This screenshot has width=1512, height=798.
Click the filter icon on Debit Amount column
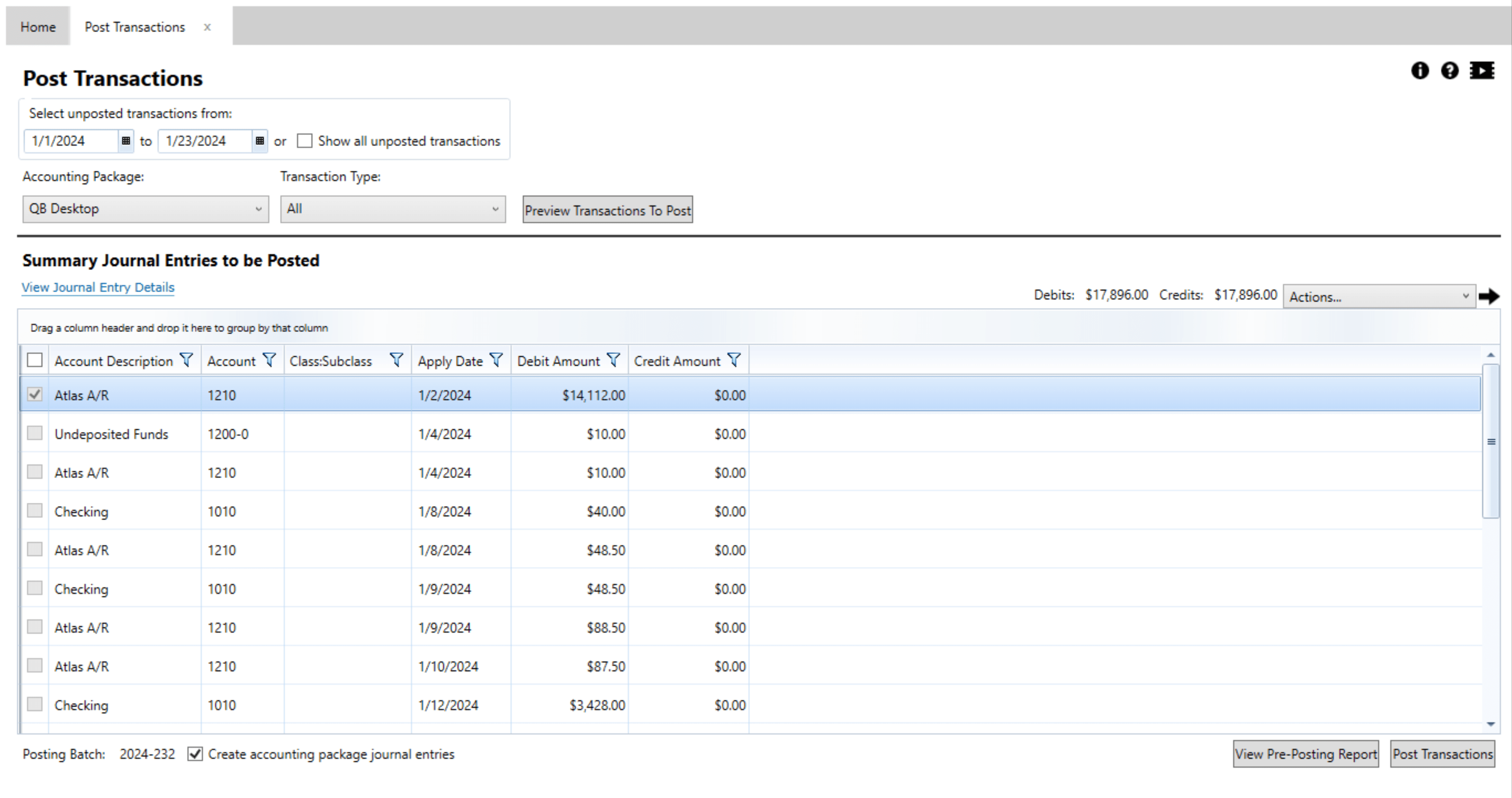[614, 360]
